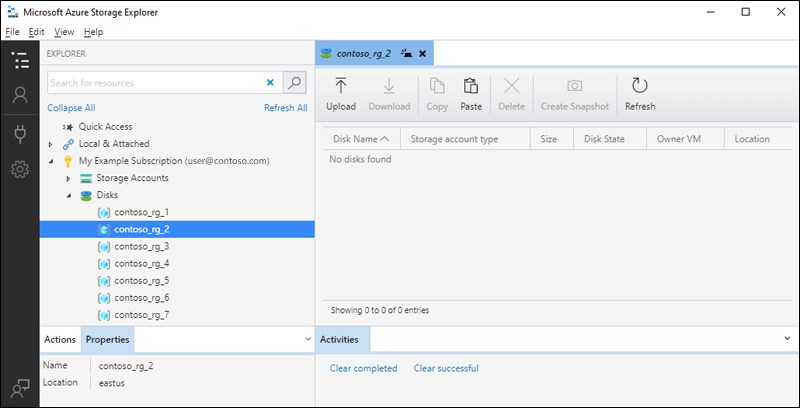The width and height of the screenshot is (800, 408).
Task: Click the Paste toolbar button
Action: coord(471,94)
